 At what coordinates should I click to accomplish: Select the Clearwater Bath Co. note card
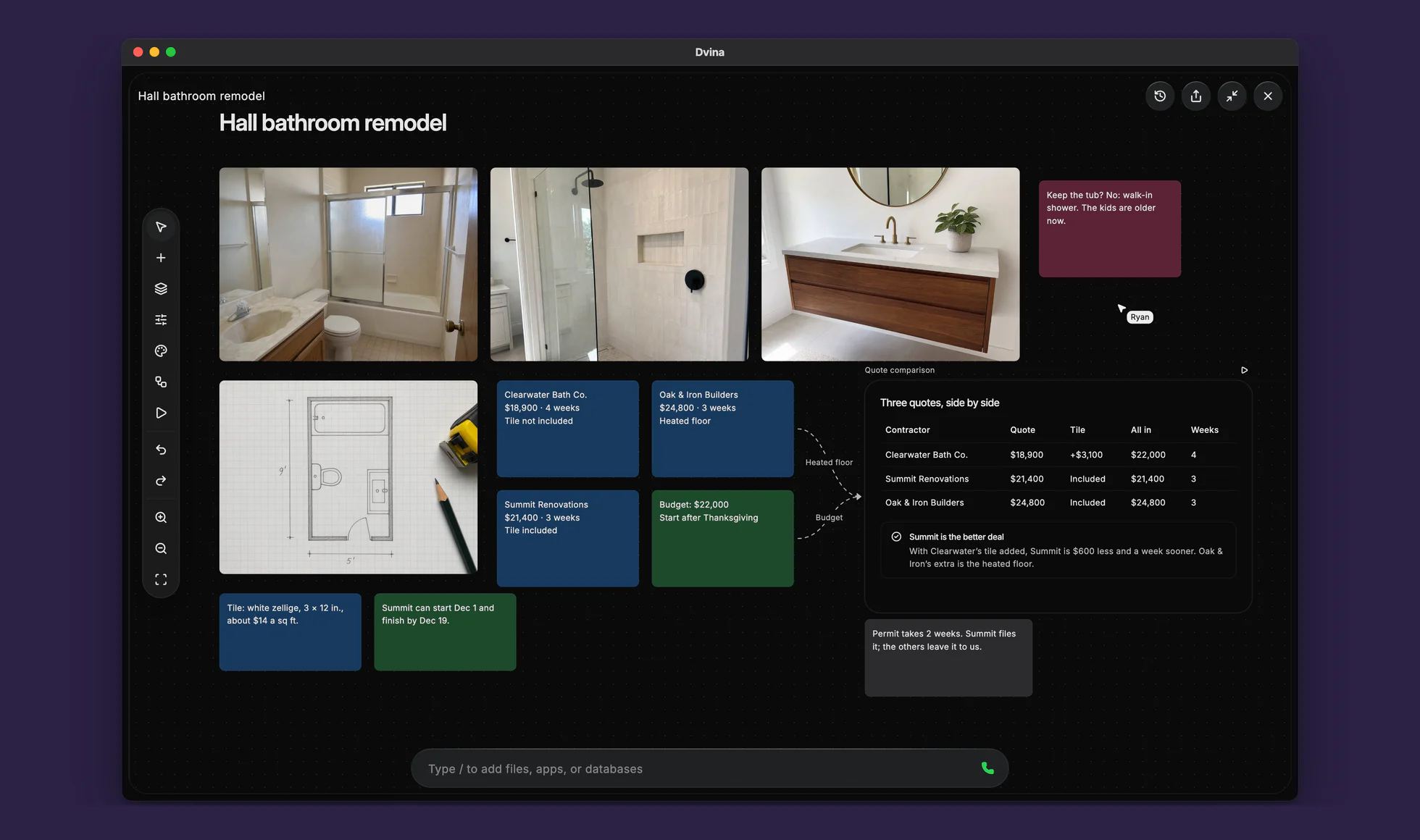(568, 429)
